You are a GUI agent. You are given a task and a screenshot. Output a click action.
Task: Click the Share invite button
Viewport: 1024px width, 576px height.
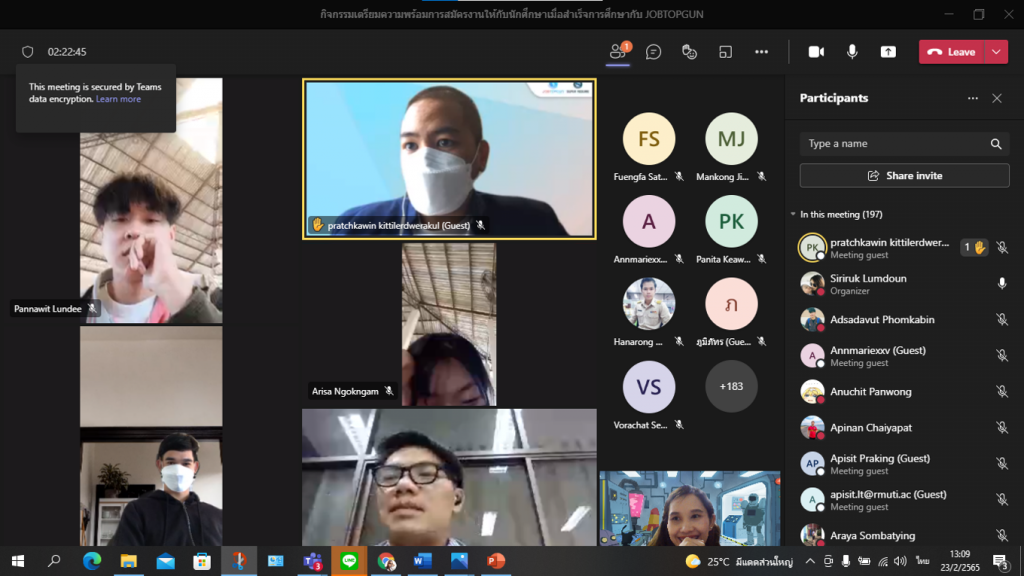tap(904, 176)
